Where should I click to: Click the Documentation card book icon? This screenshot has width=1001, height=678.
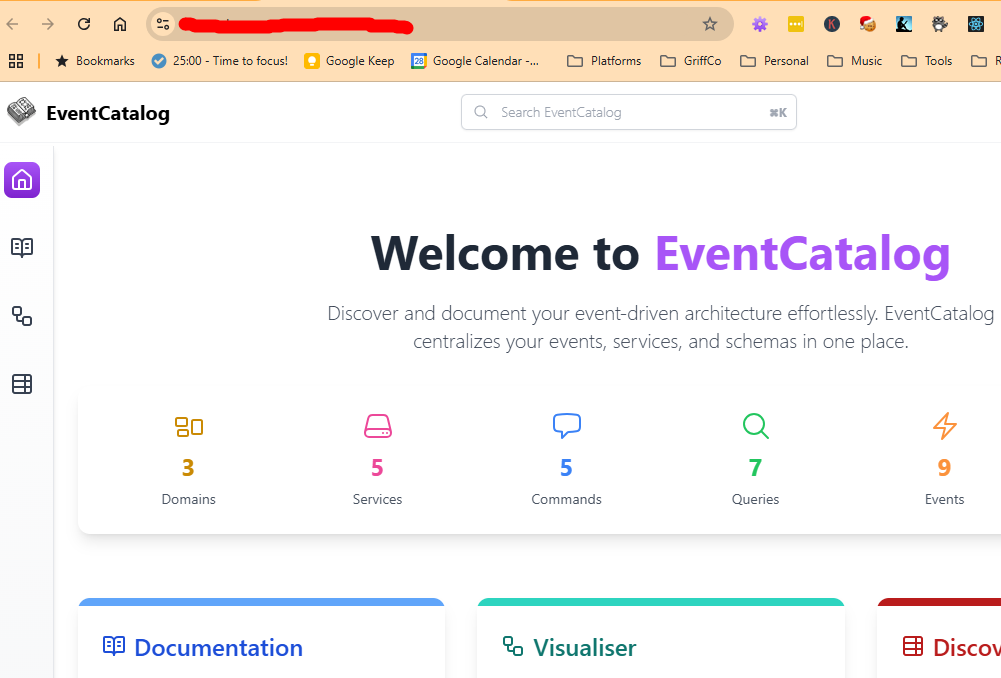[x=114, y=646]
